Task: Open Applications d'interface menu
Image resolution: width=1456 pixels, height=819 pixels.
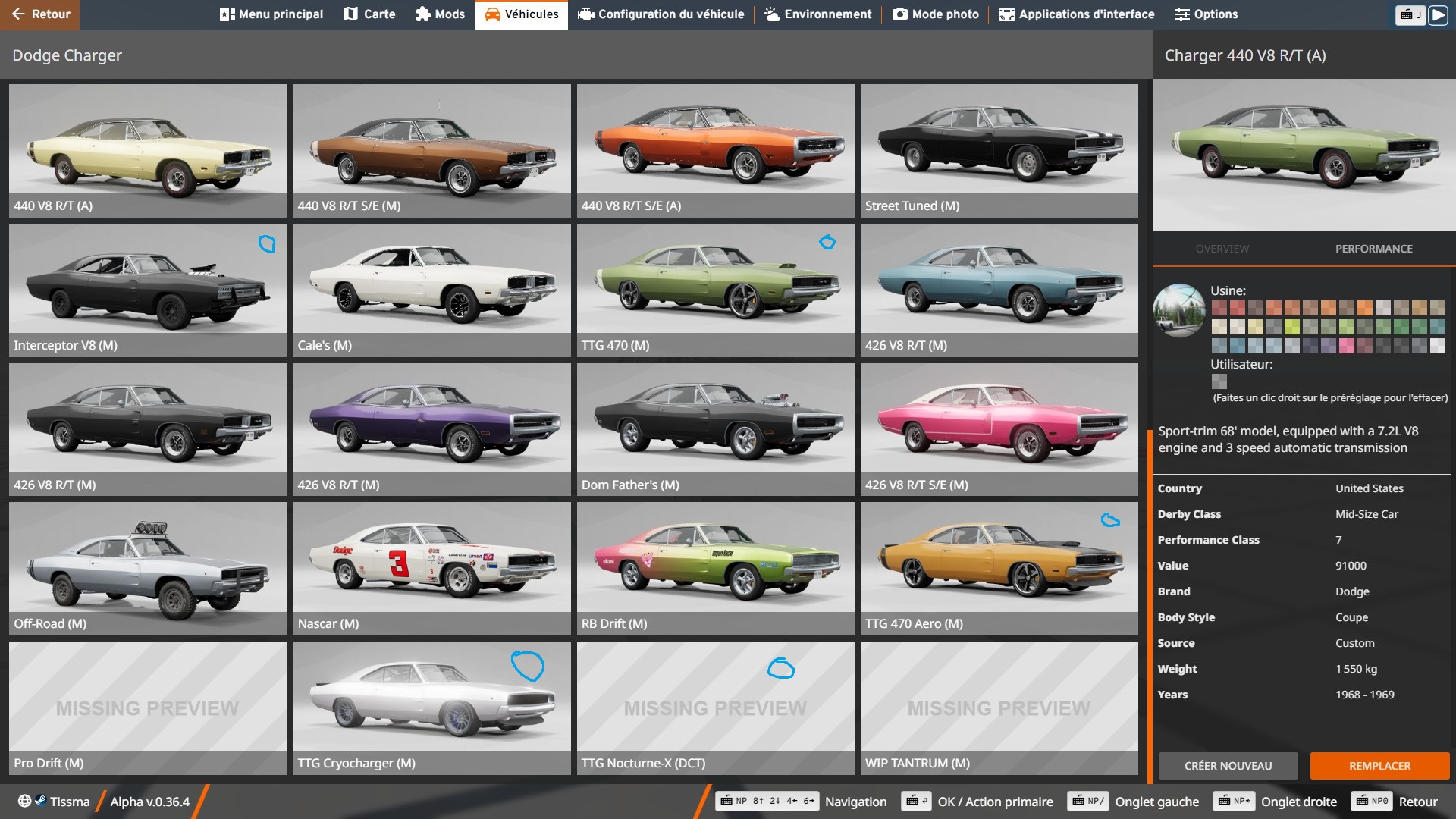Action: pyautogui.click(x=1076, y=14)
